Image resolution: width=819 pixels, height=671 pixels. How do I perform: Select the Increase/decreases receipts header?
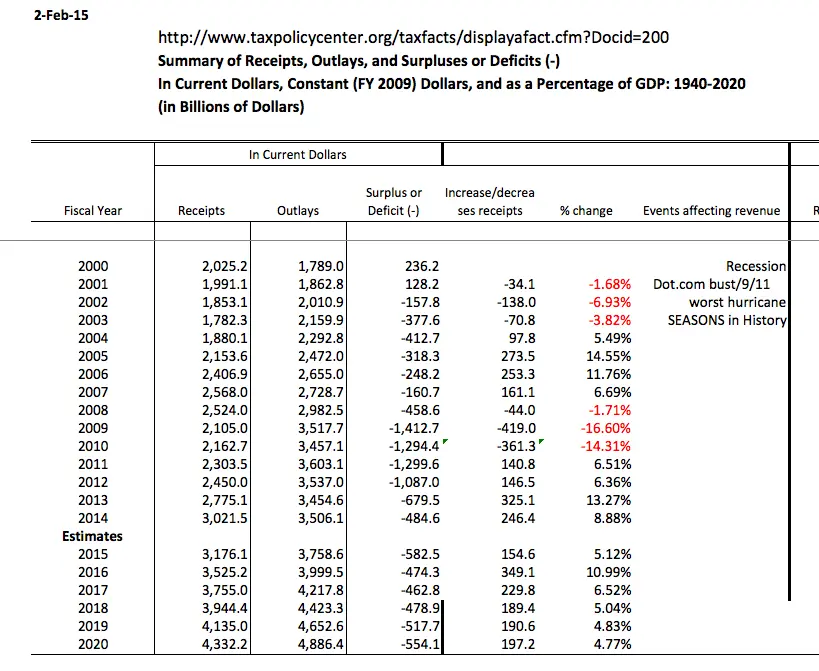click(x=489, y=202)
